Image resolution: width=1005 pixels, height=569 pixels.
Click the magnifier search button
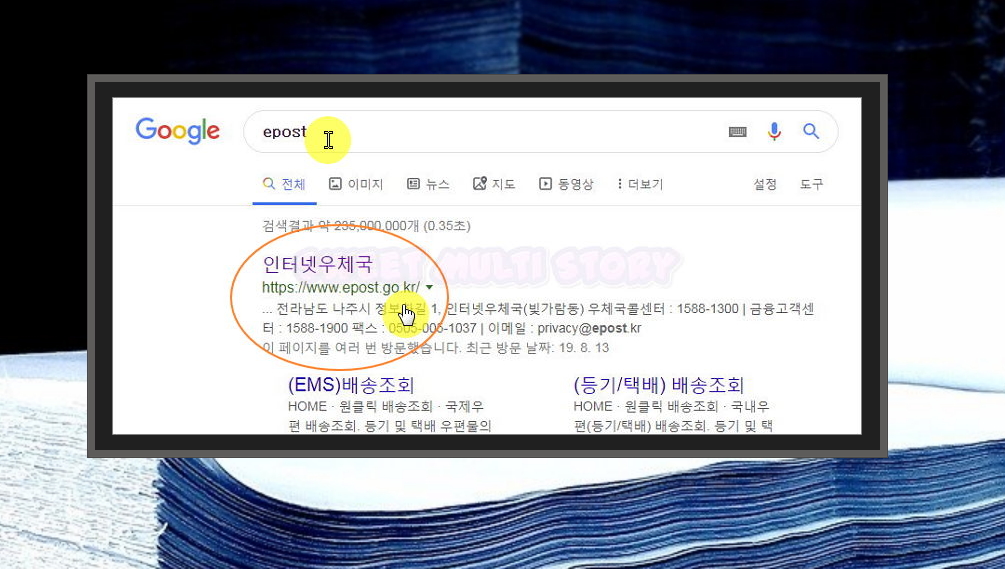[x=811, y=131]
